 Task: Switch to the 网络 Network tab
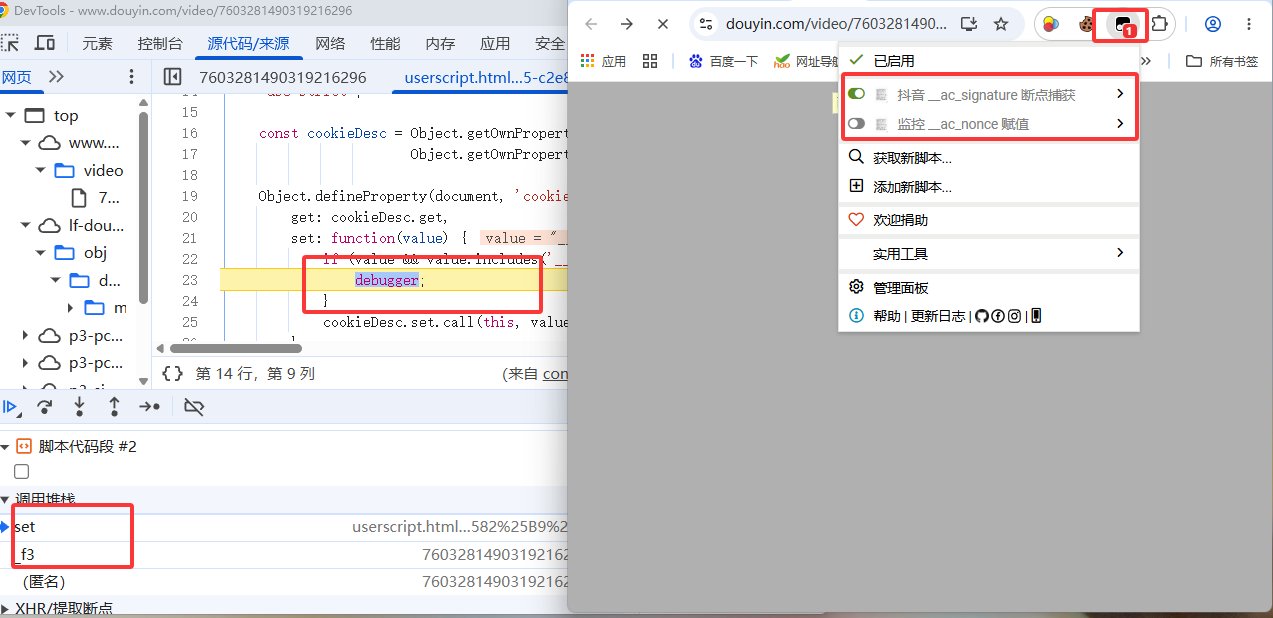click(330, 43)
